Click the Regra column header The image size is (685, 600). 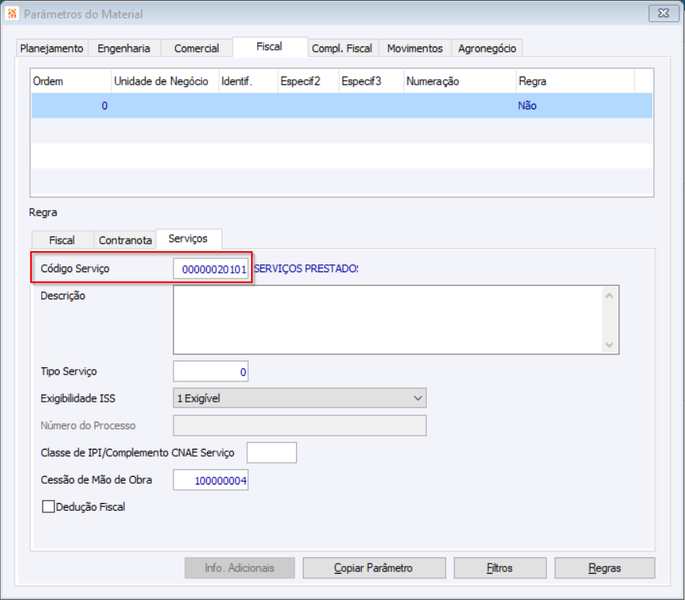pos(575,81)
